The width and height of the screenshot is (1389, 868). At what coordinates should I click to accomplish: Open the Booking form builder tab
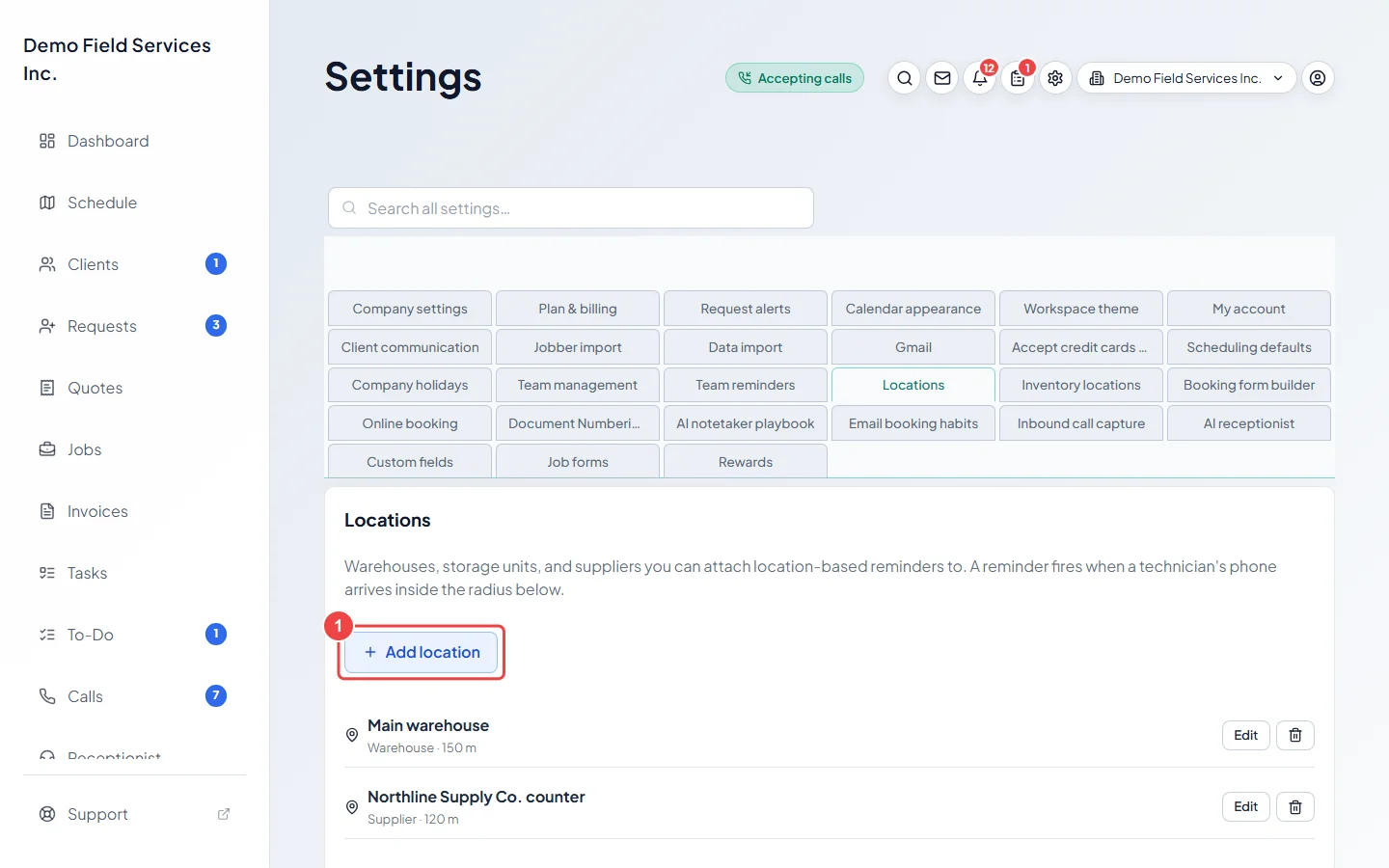coord(1249,385)
